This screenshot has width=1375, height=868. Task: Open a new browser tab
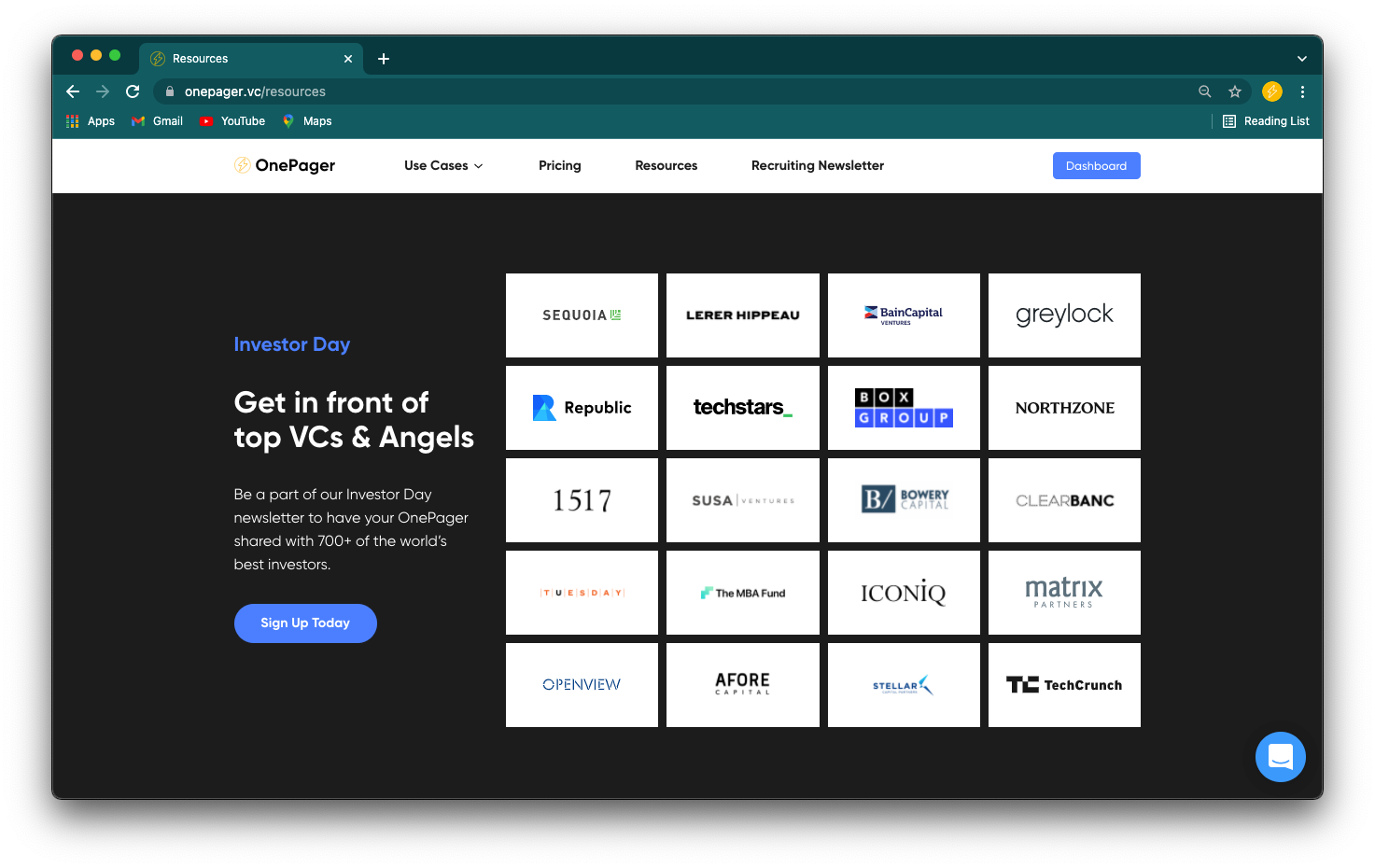click(384, 59)
